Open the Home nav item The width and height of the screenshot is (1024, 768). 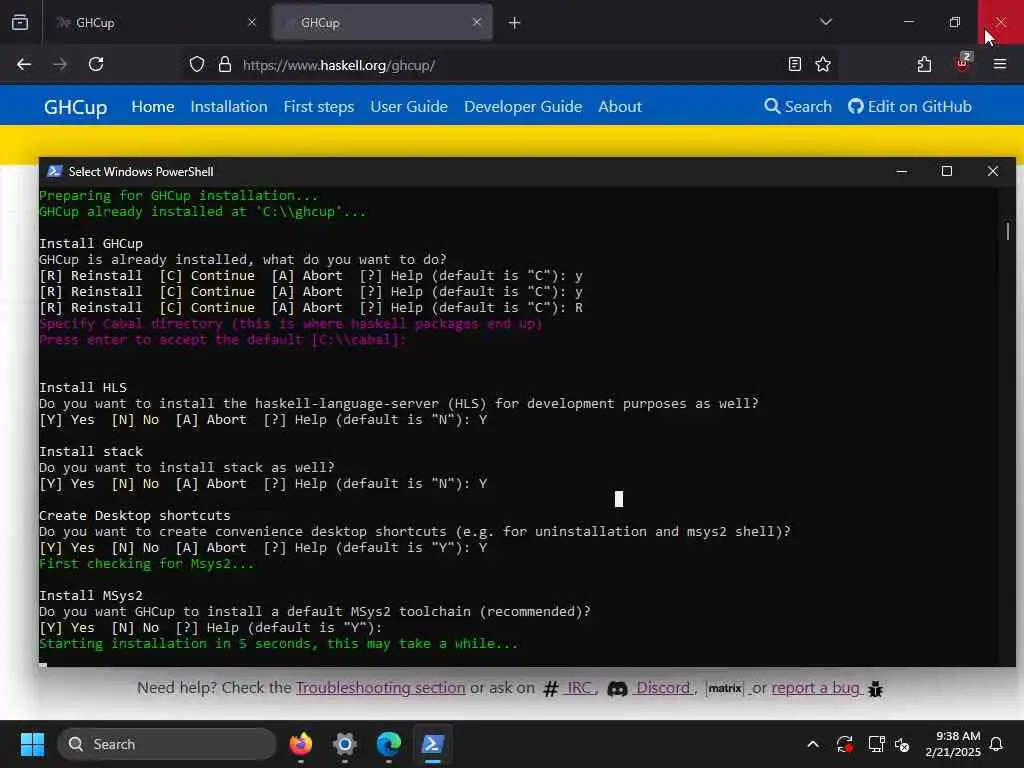coord(153,106)
